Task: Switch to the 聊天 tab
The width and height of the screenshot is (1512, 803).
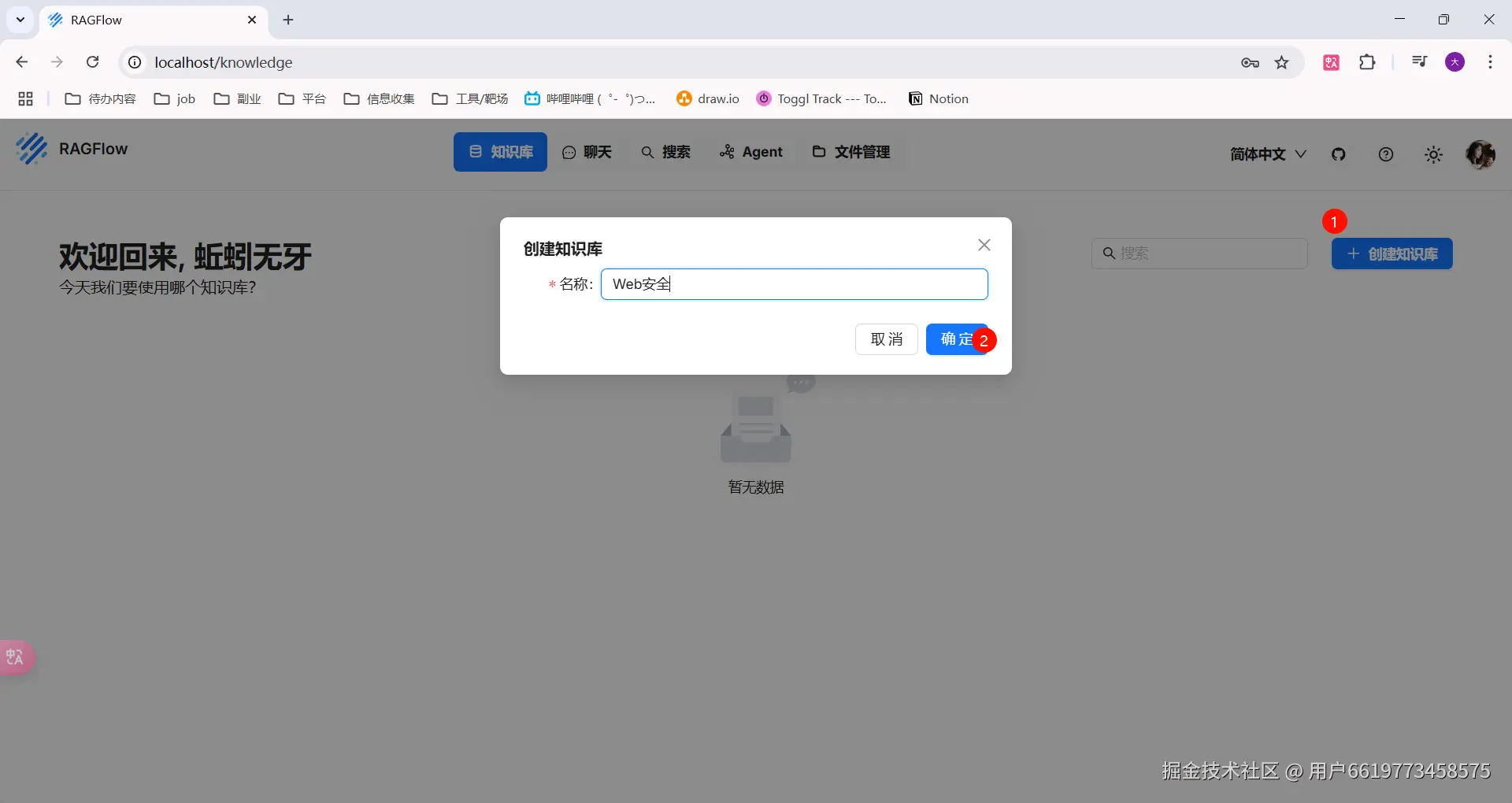Action: (x=587, y=152)
